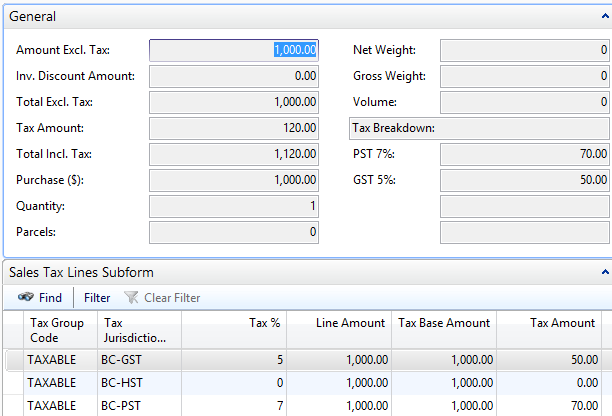This screenshot has height=416, width=612.
Task: Click the General section header title
Action: click(32, 16)
